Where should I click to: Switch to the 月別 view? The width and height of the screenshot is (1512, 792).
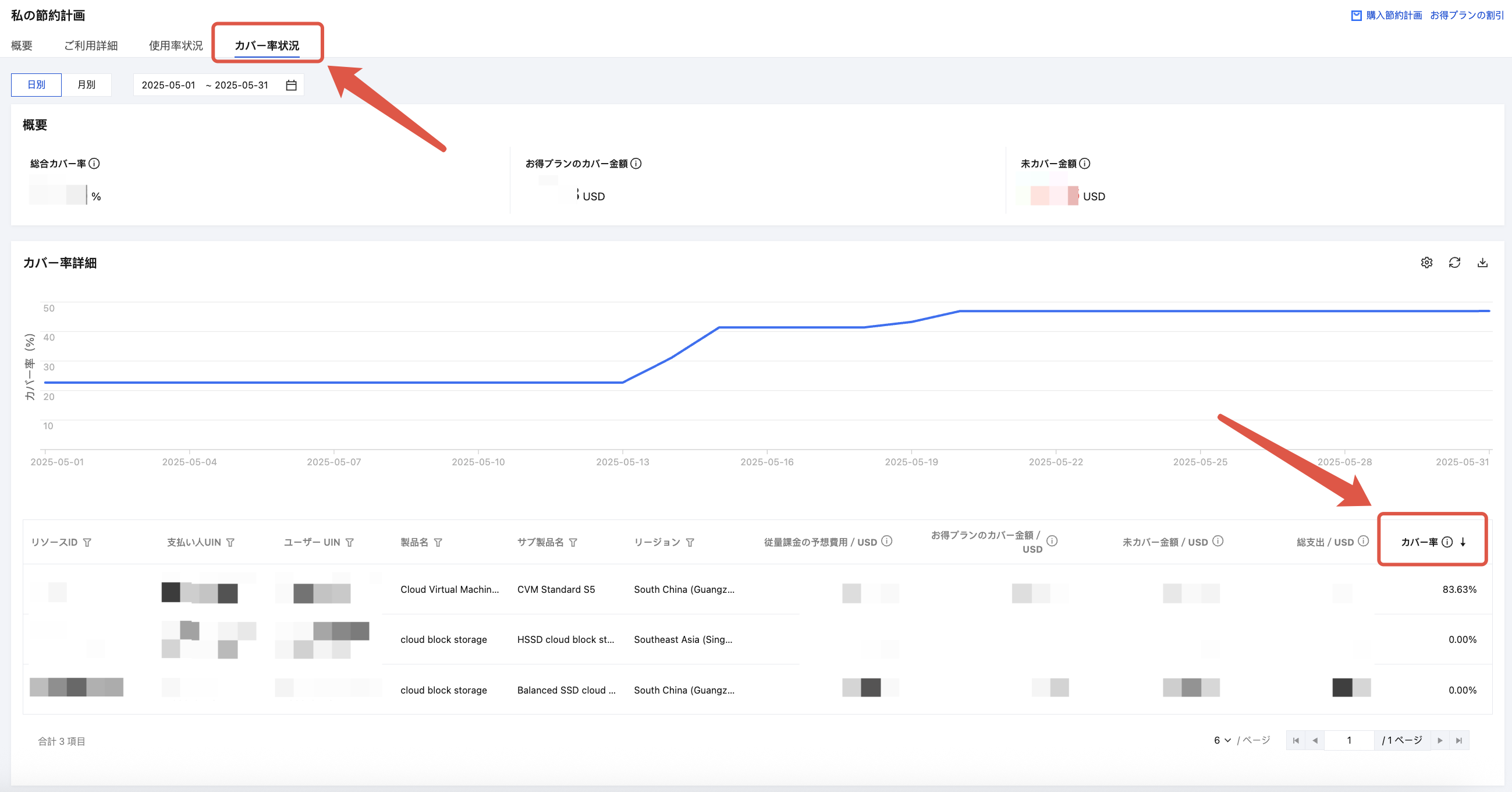tap(86, 84)
